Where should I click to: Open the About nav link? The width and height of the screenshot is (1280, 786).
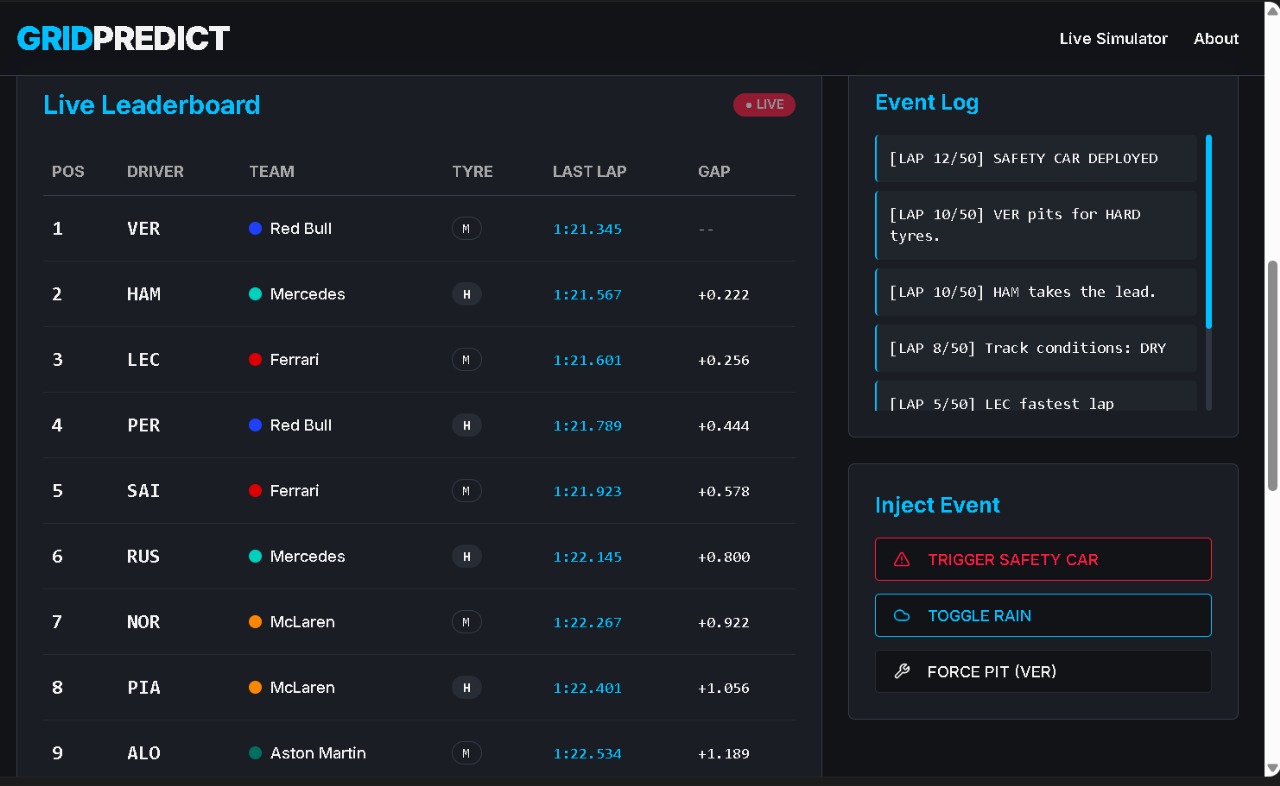1216,38
